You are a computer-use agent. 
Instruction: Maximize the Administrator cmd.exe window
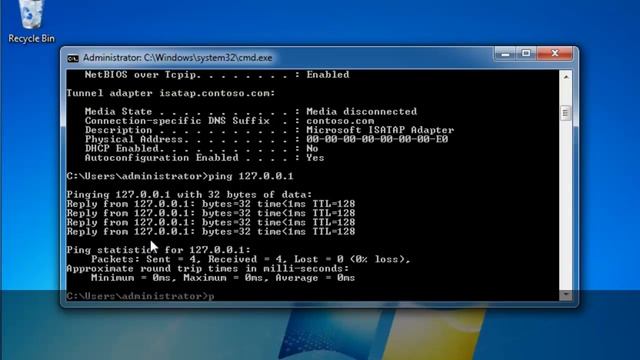526,53
